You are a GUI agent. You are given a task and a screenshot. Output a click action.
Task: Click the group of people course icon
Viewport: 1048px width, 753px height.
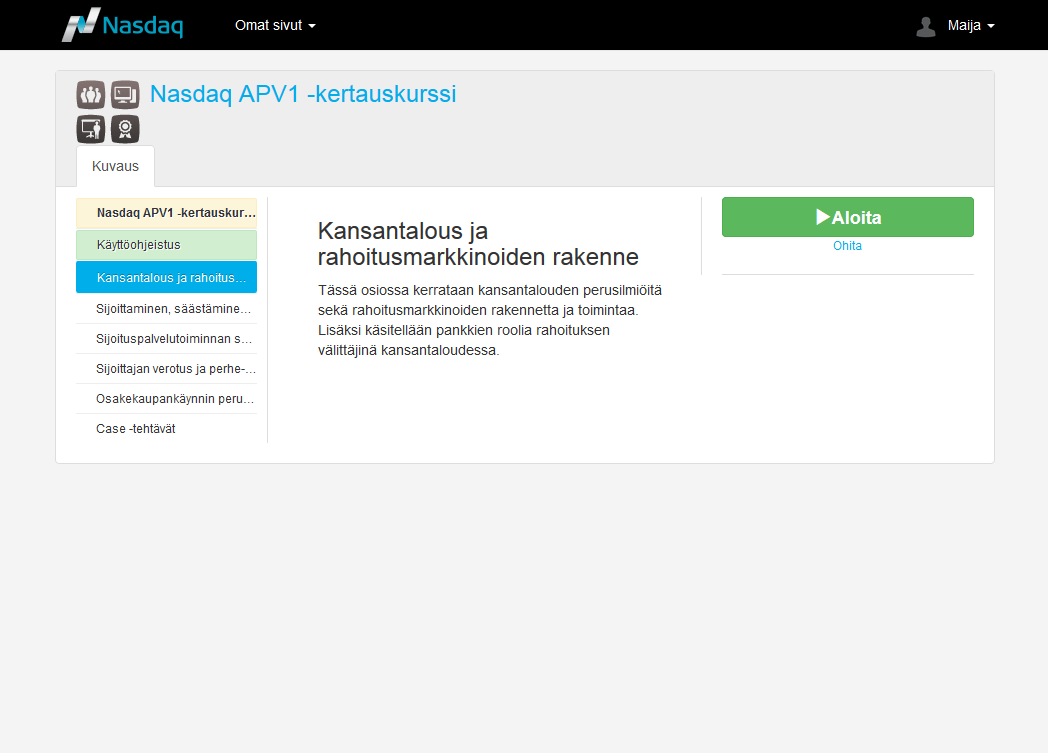click(91, 95)
